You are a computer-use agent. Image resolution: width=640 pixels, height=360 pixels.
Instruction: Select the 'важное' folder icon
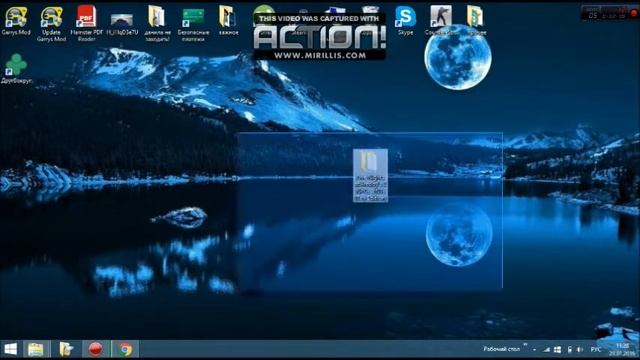(228, 20)
